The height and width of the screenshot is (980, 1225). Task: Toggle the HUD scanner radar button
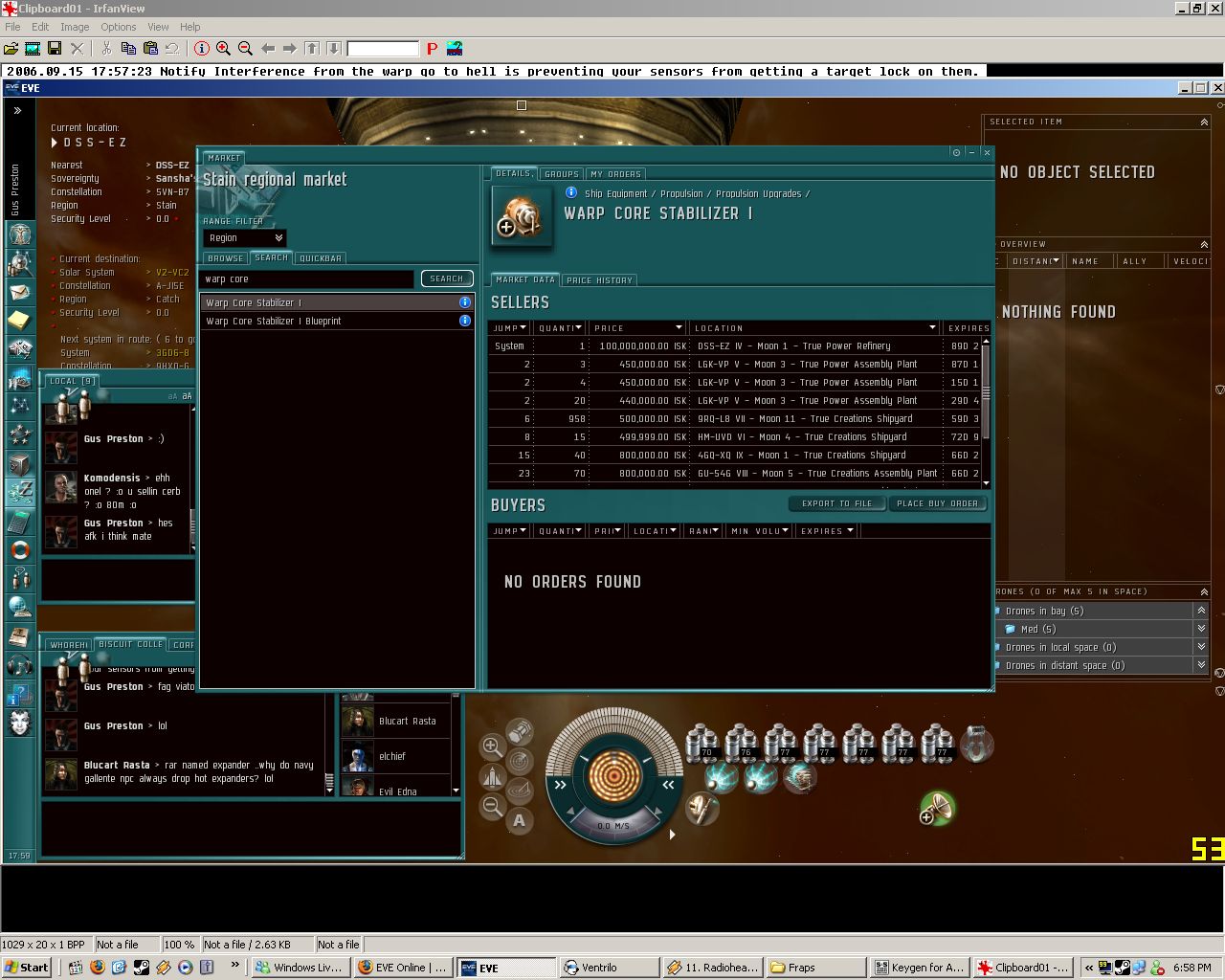coord(520,761)
